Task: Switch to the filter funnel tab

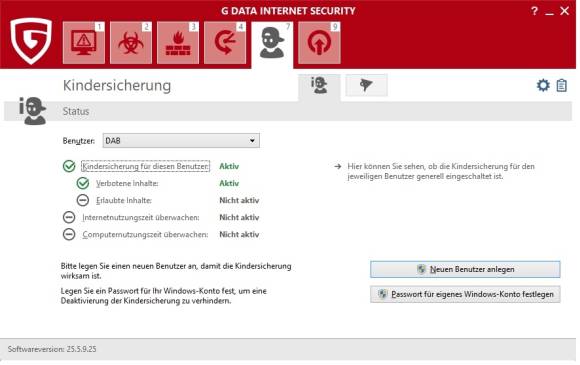Action: point(367,85)
